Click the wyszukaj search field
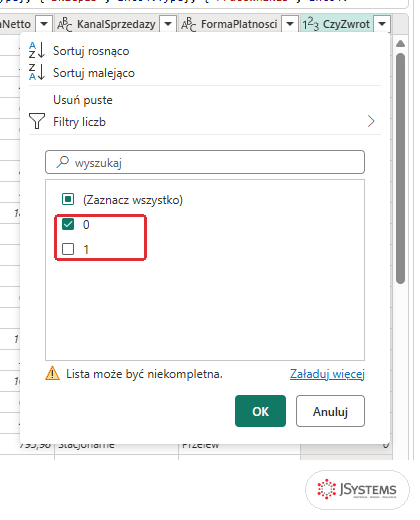This screenshot has width=420, height=520. (x=205, y=162)
